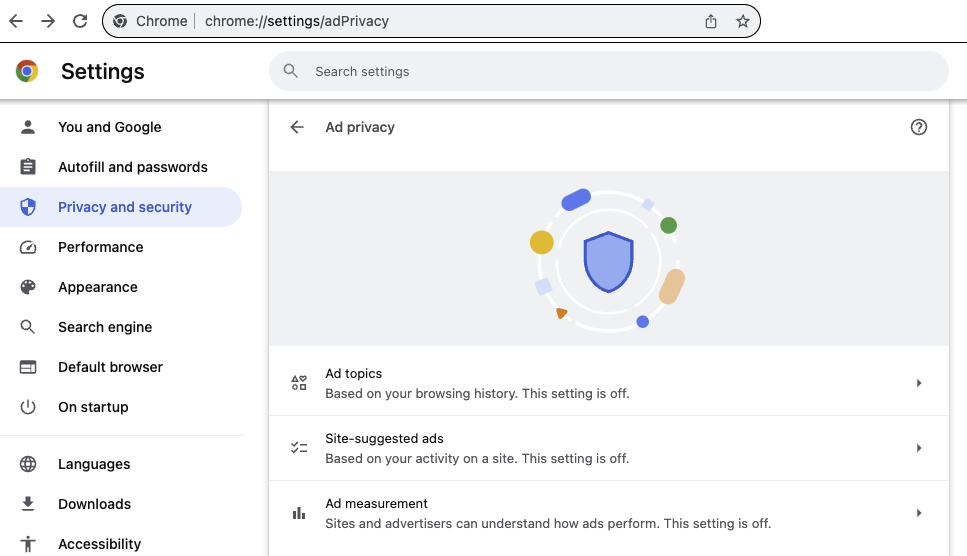
Task: Go back using the browser back arrow
Action: click(x=16, y=21)
